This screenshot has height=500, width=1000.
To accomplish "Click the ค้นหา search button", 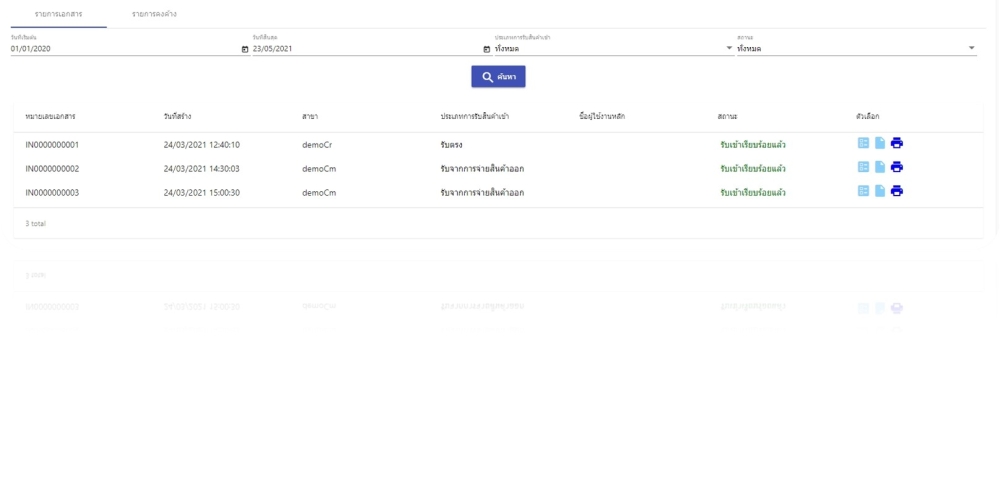I will coord(498,77).
